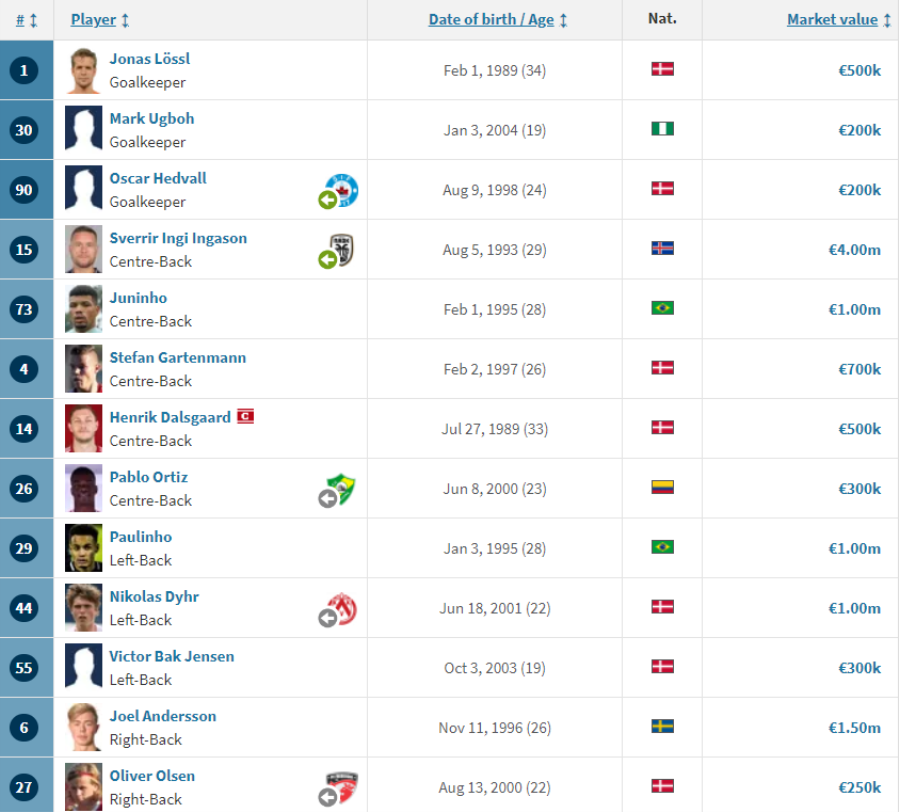The width and height of the screenshot is (899, 812).
Task: Click the club crest beside Sverrir Ingi Ingason
Action: pyautogui.click(x=343, y=249)
